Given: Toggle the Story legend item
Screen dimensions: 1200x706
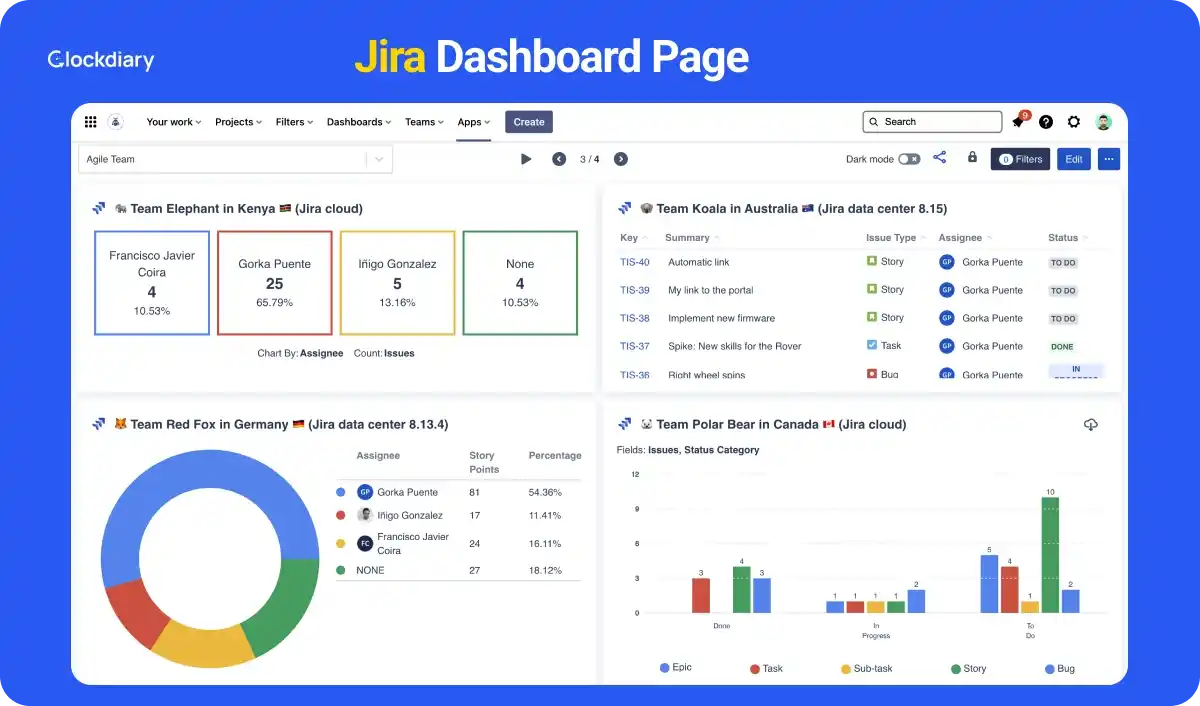Looking at the screenshot, I should (x=968, y=668).
